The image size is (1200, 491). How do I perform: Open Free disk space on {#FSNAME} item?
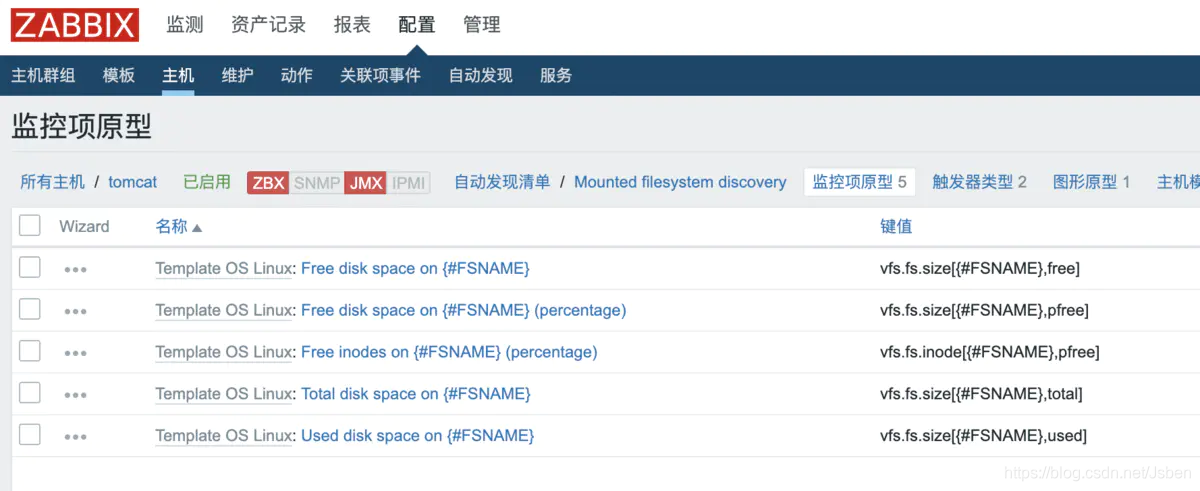pyautogui.click(x=415, y=268)
